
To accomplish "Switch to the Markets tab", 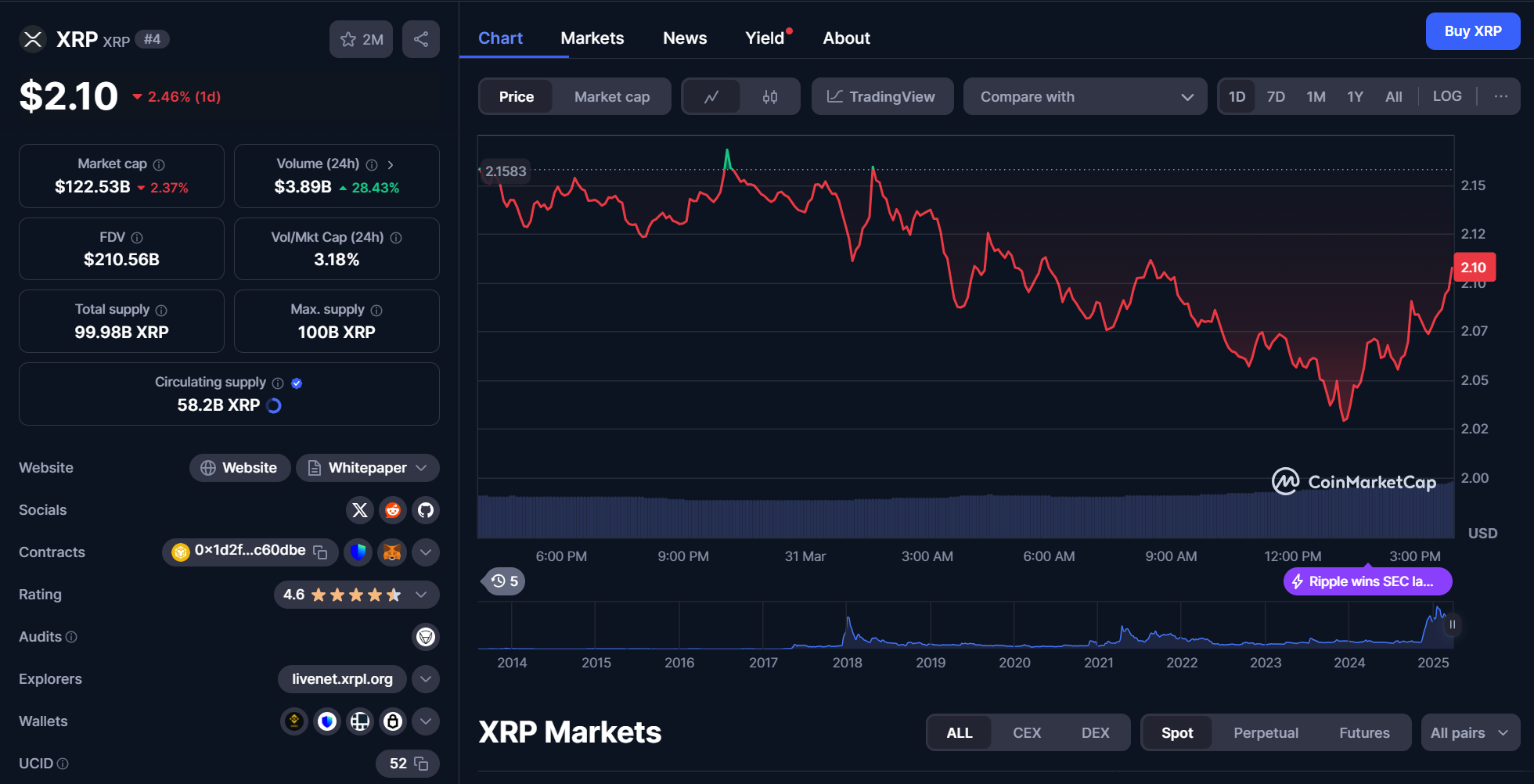I will coord(592,38).
